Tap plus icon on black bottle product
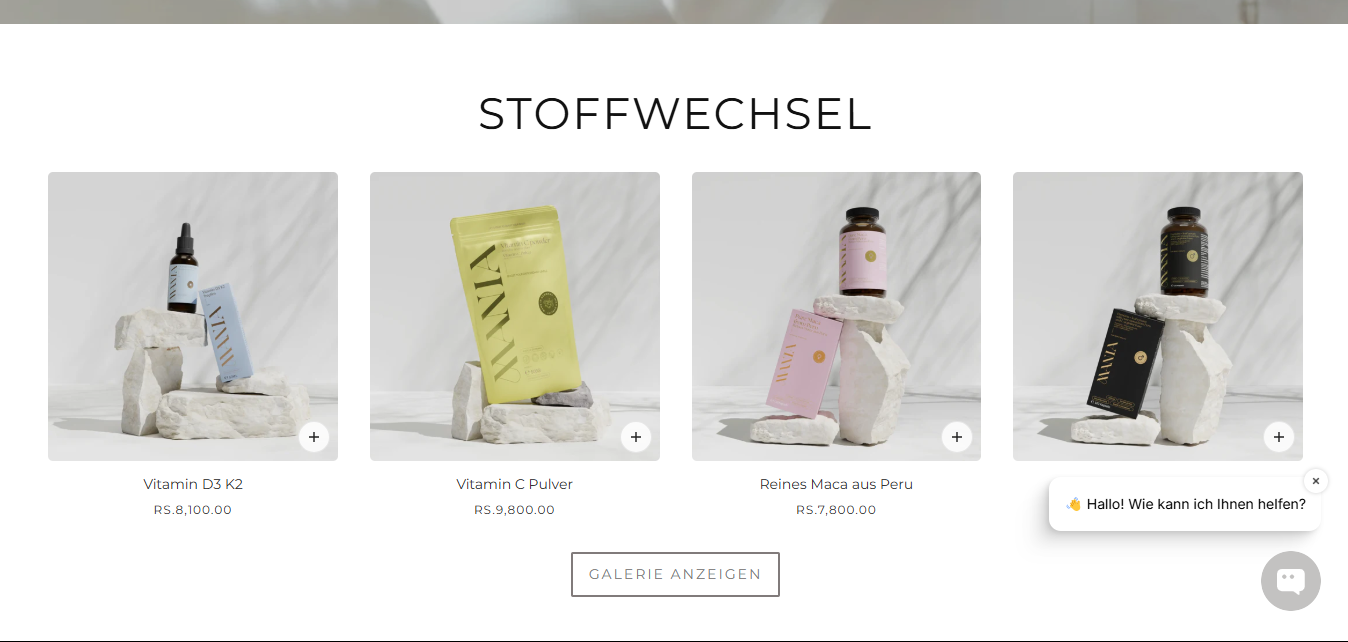 (x=1279, y=437)
